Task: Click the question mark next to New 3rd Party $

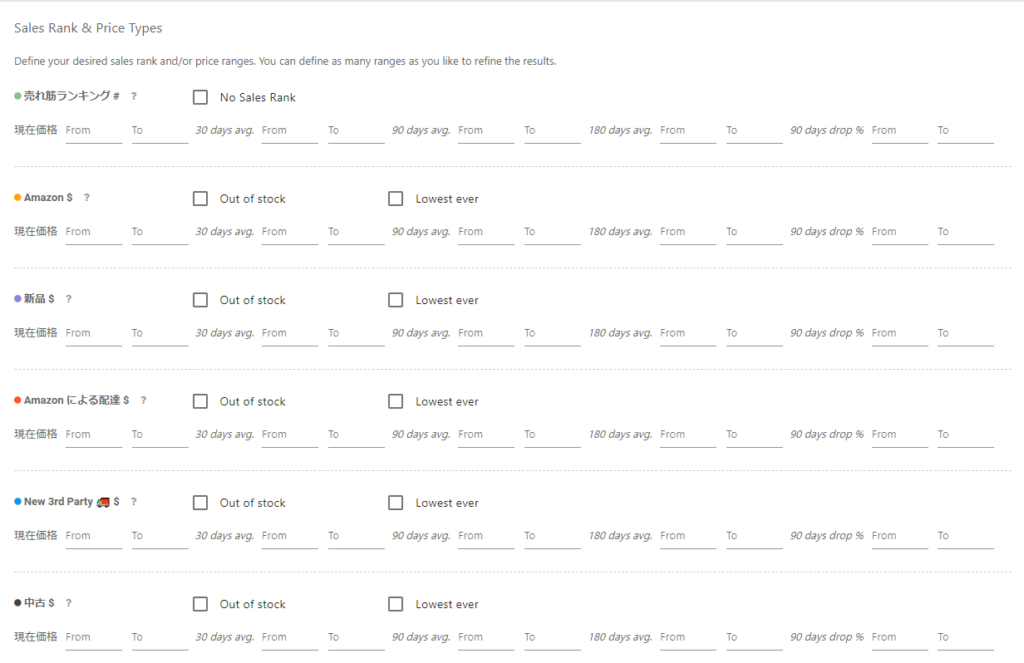Action: (x=133, y=502)
